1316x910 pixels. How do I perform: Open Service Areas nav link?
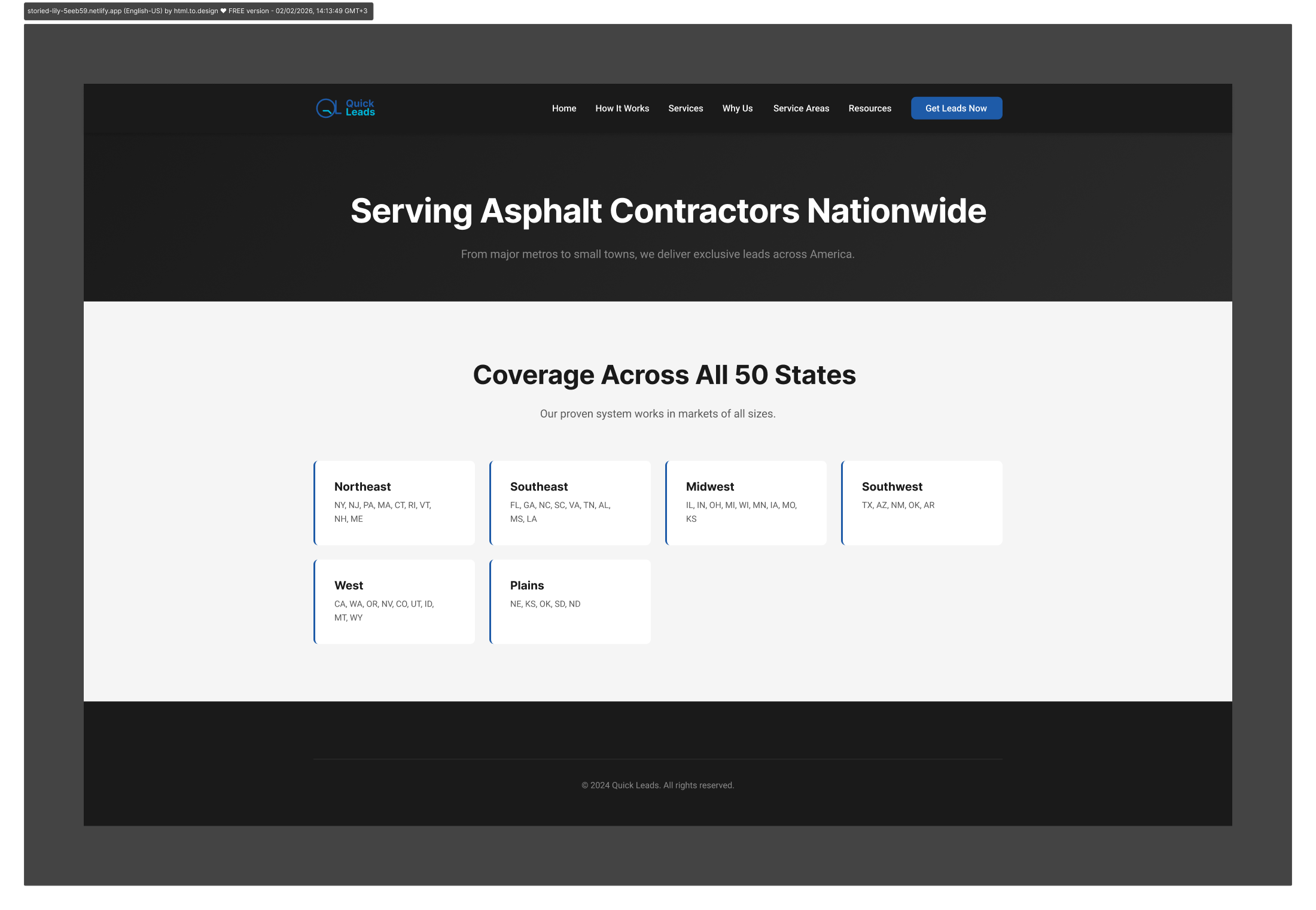801,108
